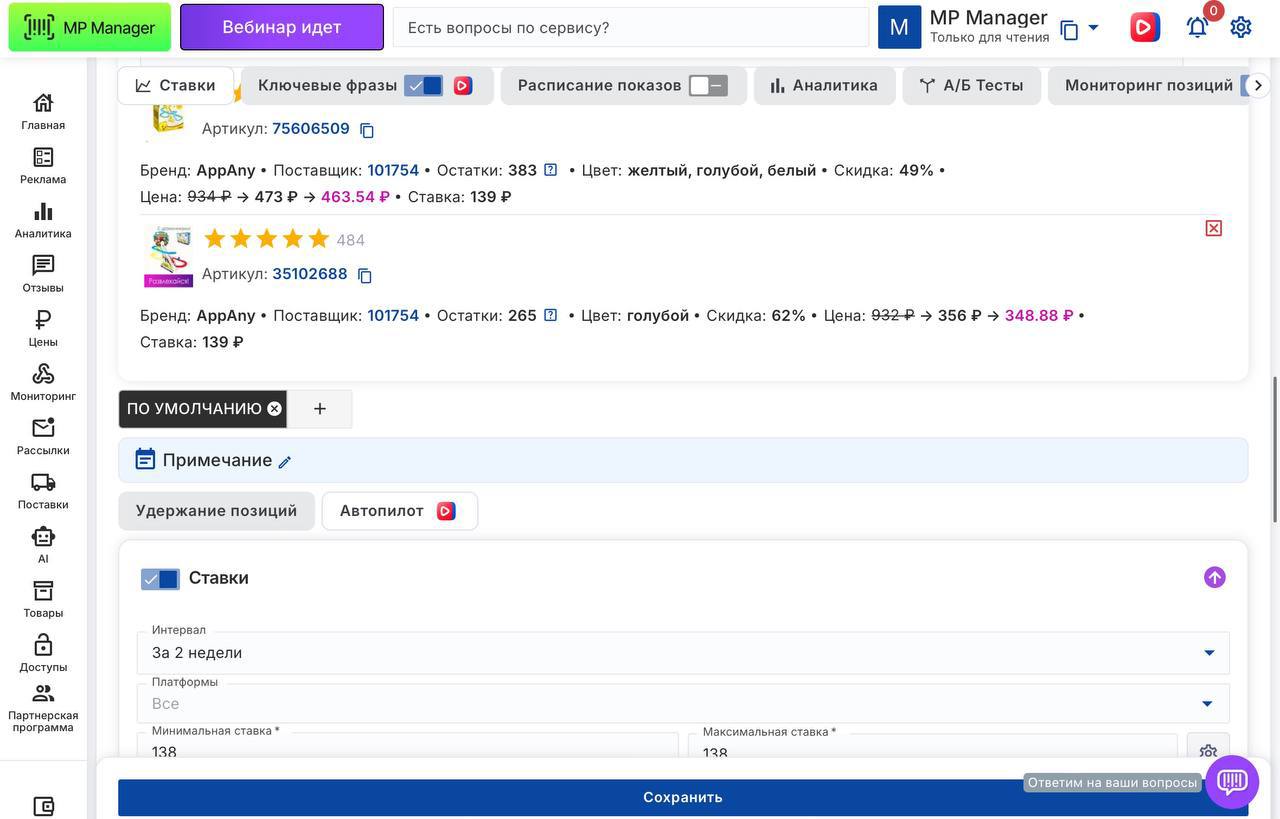This screenshot has width=1280, height=819.
Task: Open supplier link 101754
Action: point(393,170)
